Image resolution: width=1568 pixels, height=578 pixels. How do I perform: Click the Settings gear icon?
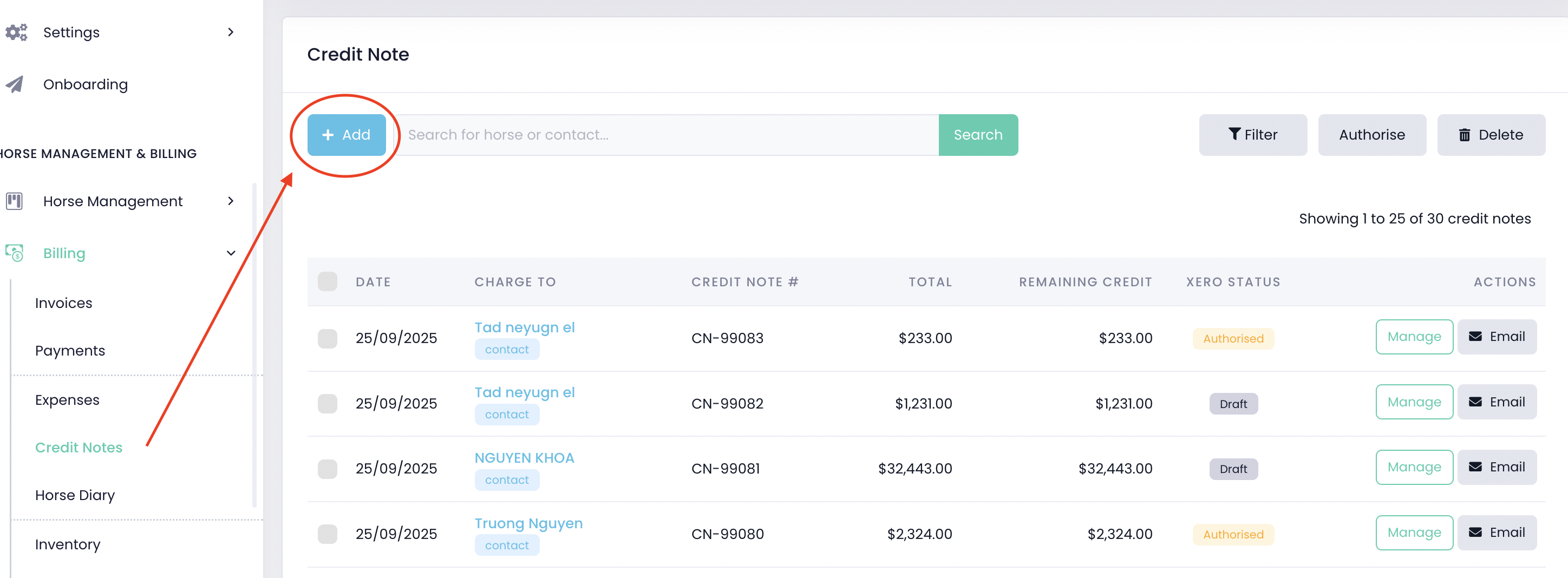click(x=15, y=32)
